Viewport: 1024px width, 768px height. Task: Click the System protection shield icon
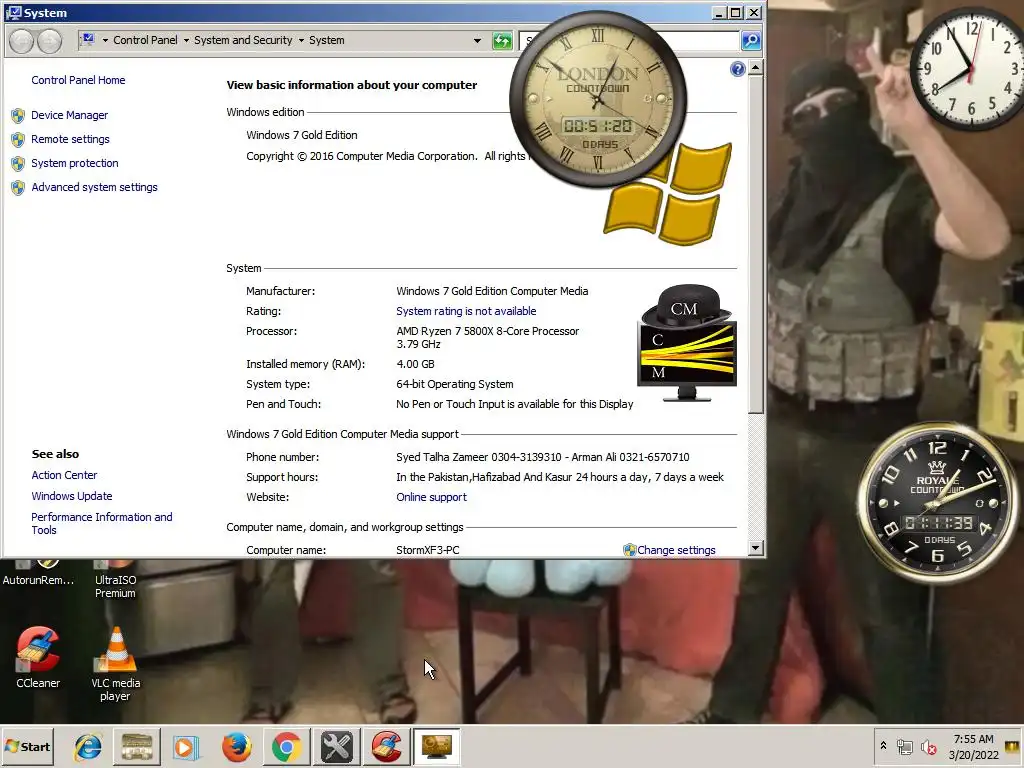click(x=18, y=164)
